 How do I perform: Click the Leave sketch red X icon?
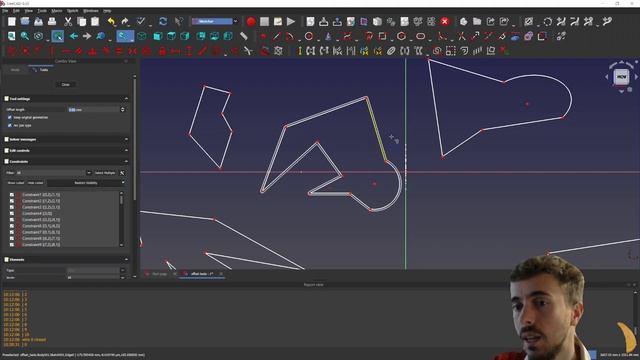tap(444, 22)
